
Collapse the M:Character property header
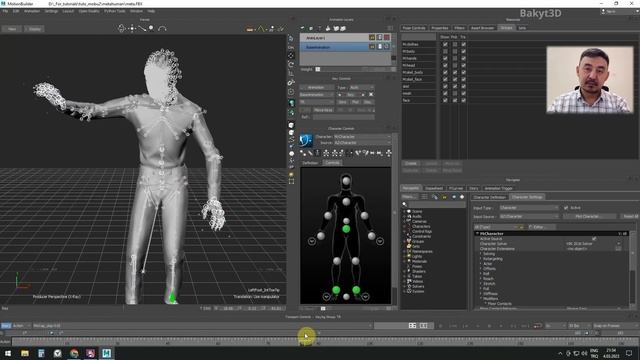(x=477, y=233)
